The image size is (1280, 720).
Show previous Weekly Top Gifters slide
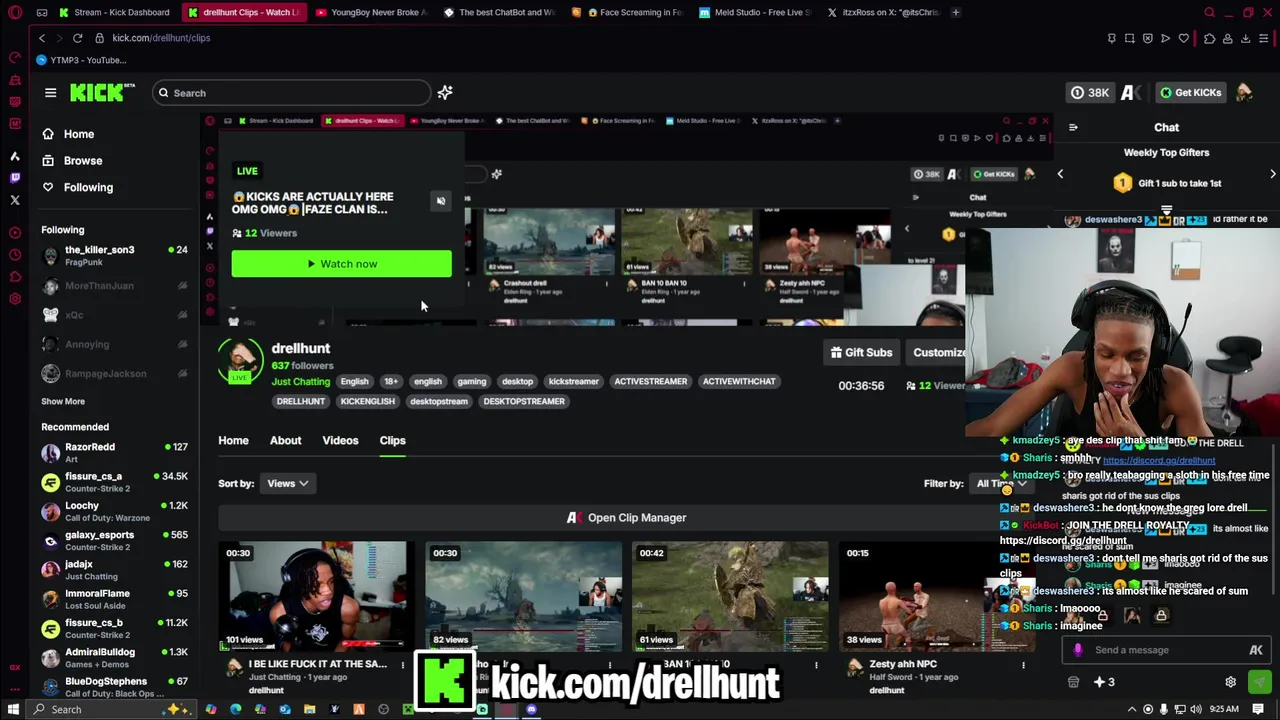(1060, 174)
